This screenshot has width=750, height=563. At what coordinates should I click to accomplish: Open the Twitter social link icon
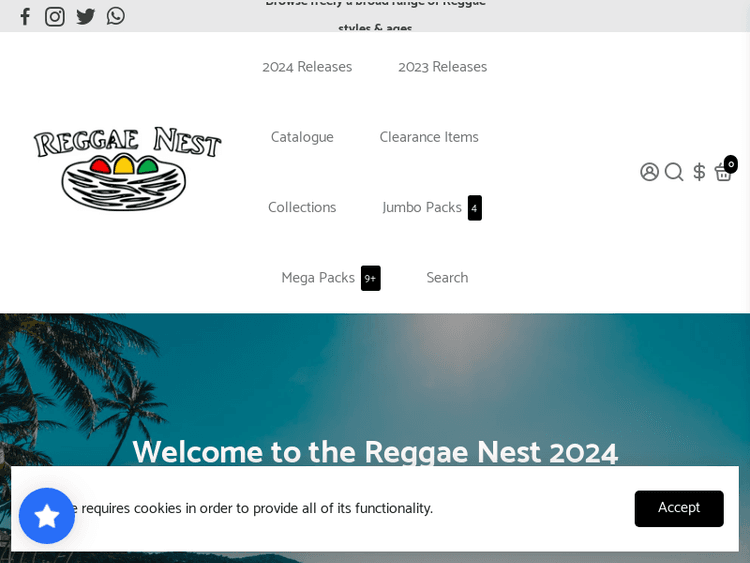point(86,16)
